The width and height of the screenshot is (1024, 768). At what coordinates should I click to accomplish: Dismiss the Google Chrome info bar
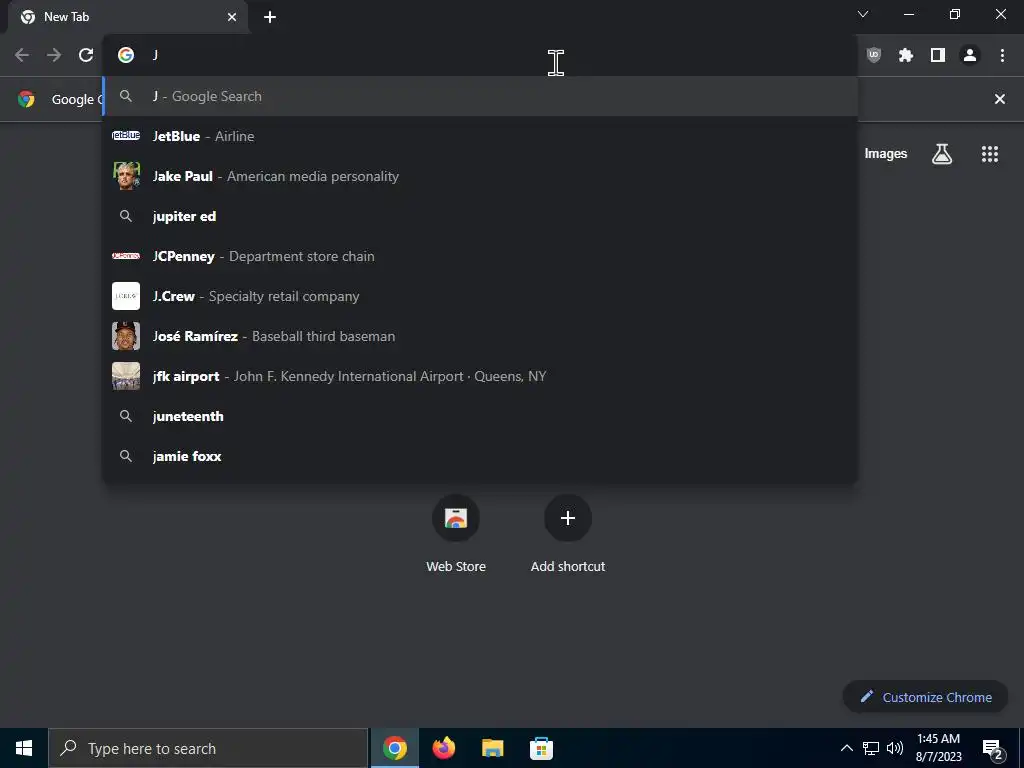tap(1000, 99)
